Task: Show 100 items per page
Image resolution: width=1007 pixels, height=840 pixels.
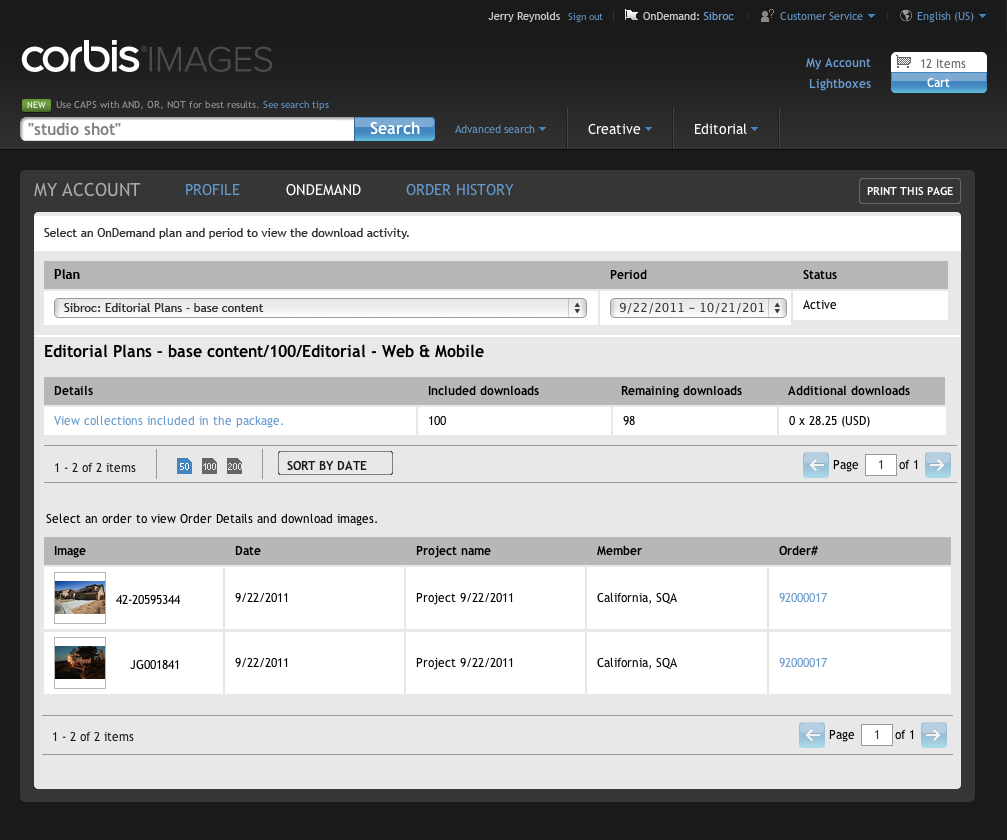Action: pyautogui.click(x=209, y=466)
